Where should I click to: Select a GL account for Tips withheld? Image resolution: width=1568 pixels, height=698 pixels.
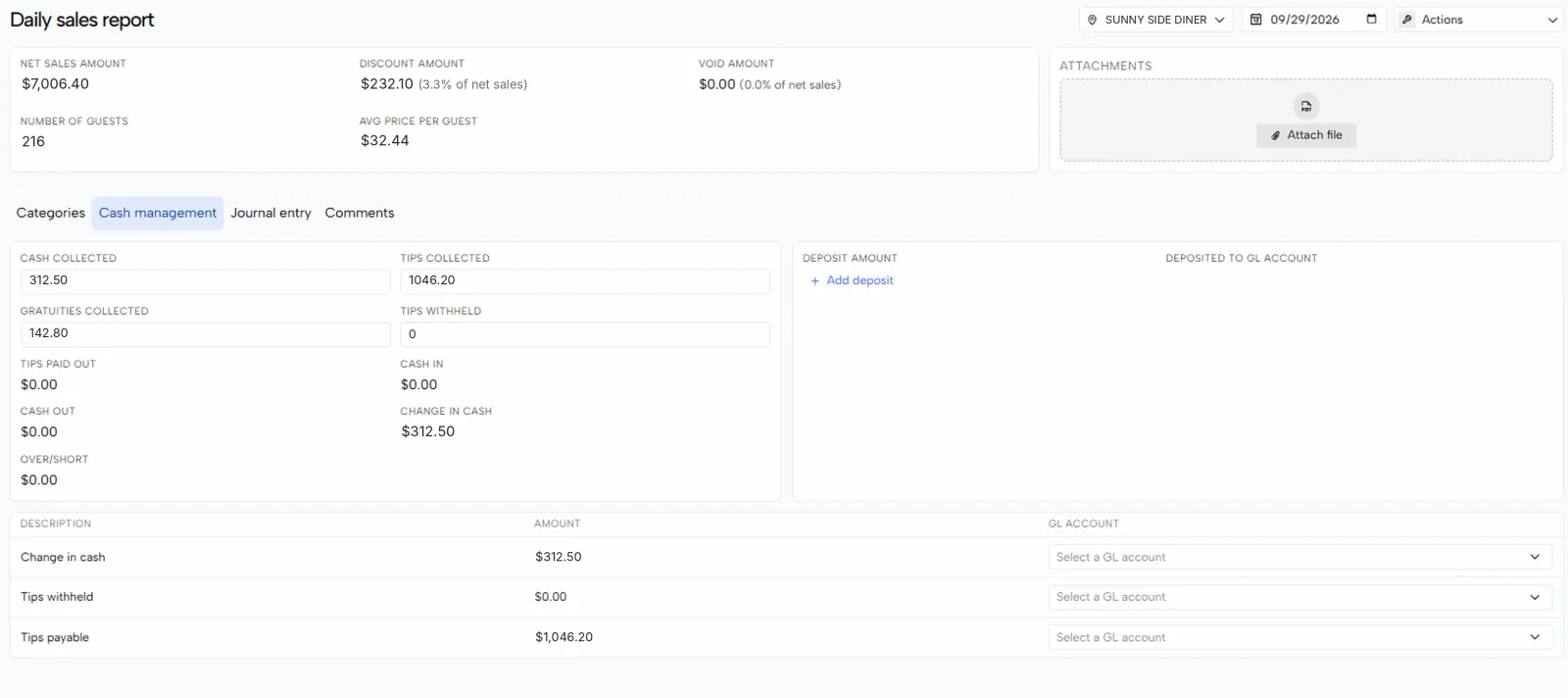(x=1299, y=597)
